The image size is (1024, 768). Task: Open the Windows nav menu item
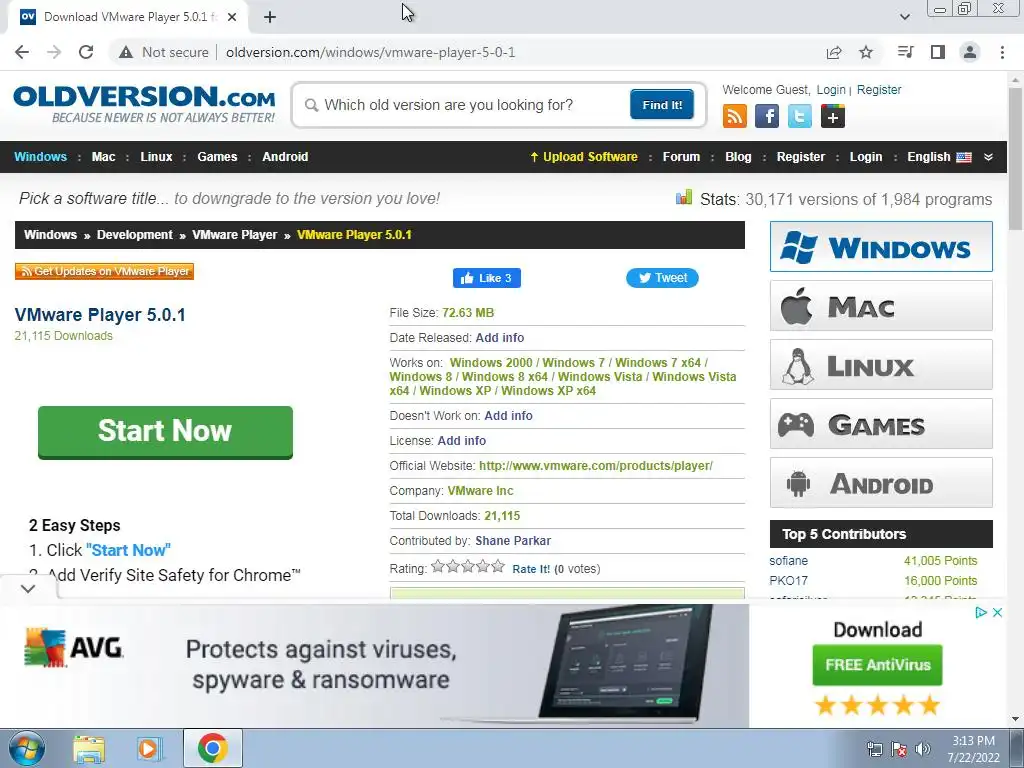pos(40,157)
